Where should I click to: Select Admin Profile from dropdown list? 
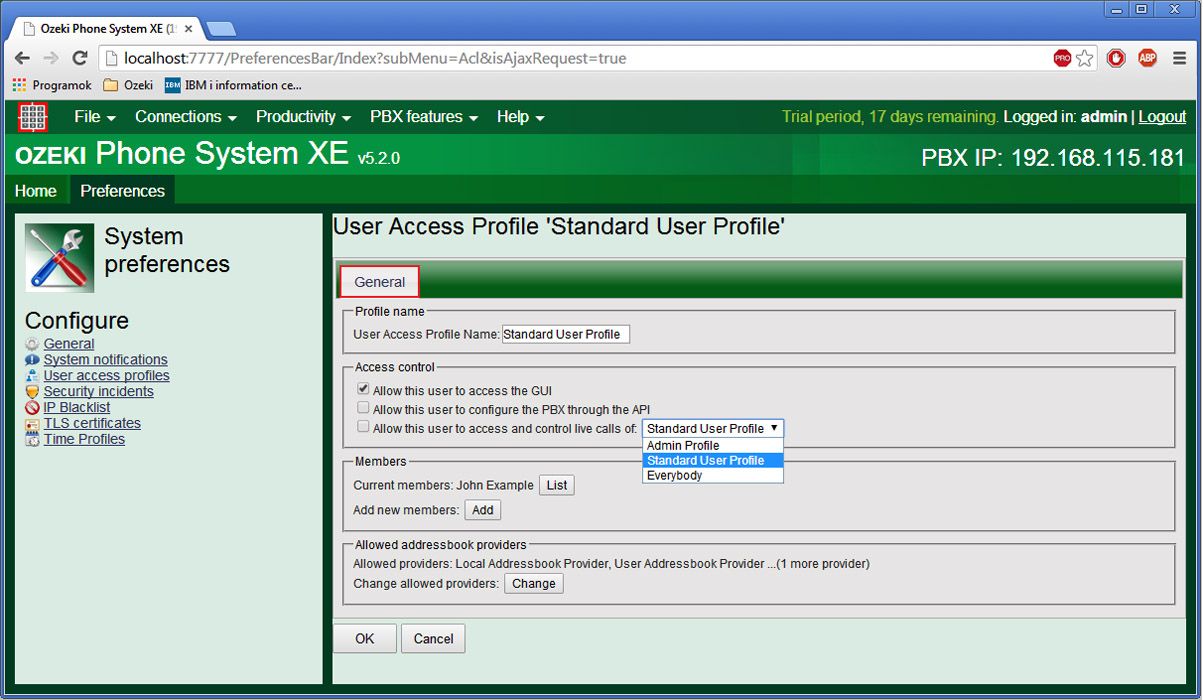(713, 445)
